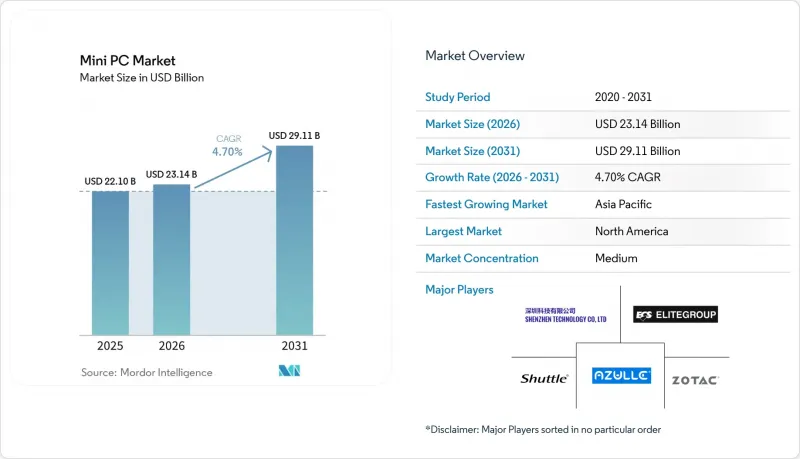Click the Azulle logo
800x459 pixels.
pos(621,376)
